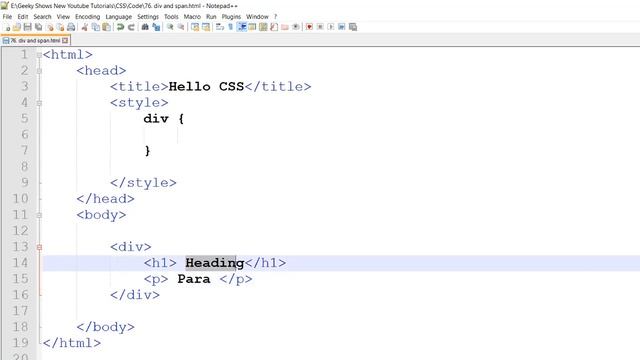Click the empty line 6 inside div rule

pos(341,135)
